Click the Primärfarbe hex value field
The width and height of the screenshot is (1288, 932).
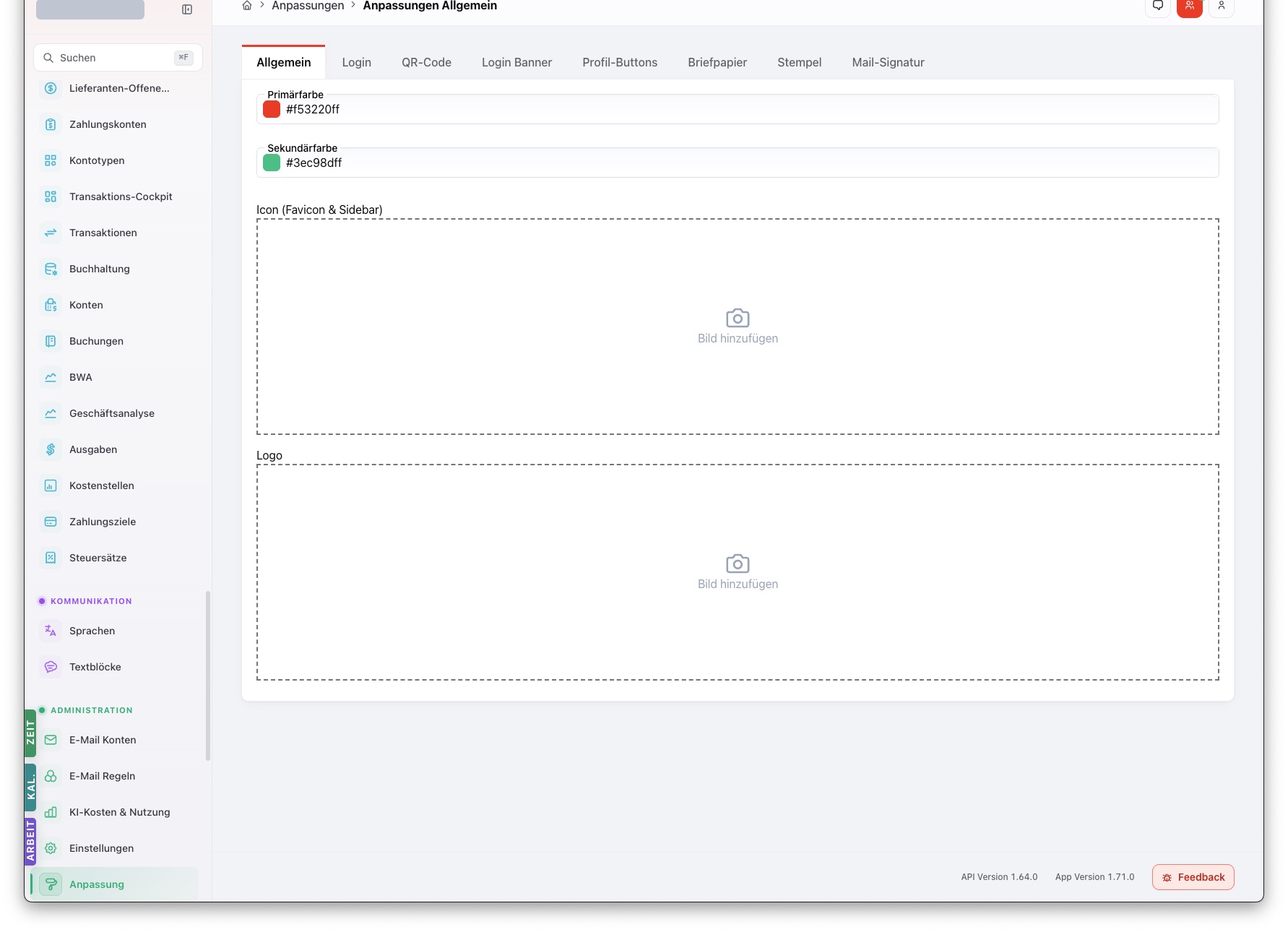pyautogui.click(x=738, y=109)
